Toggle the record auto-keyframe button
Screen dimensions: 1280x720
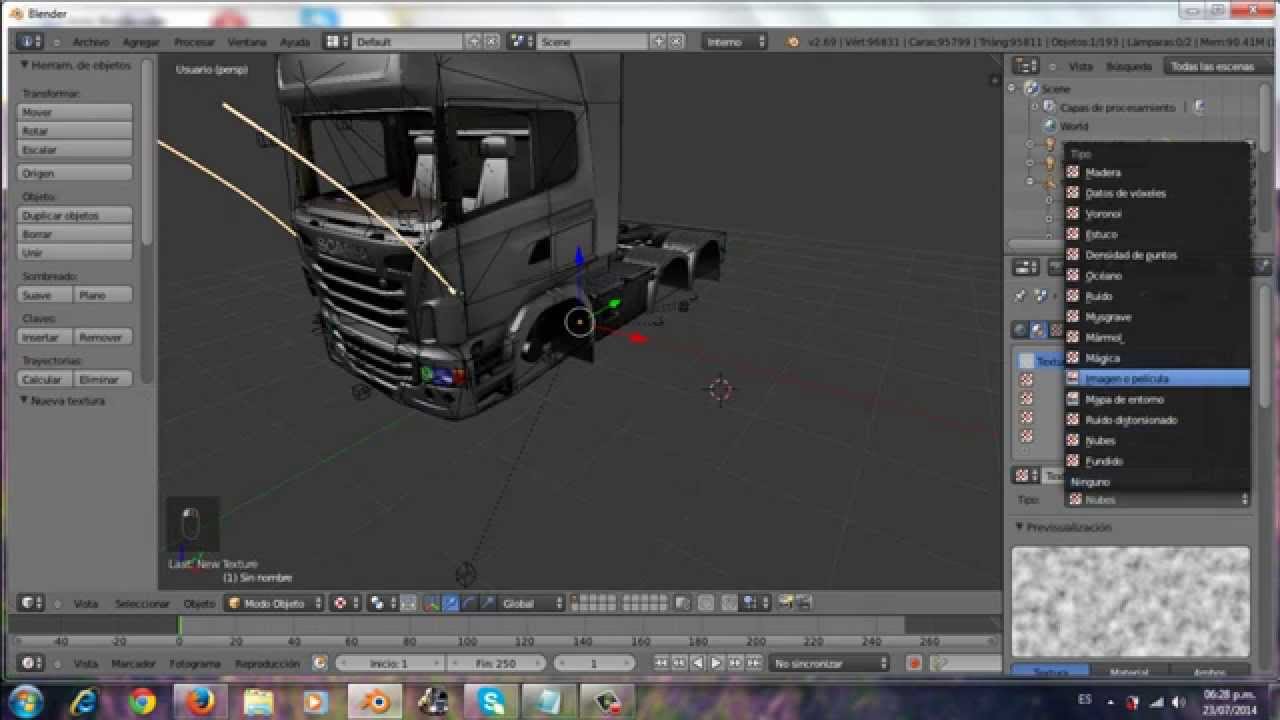914,663
